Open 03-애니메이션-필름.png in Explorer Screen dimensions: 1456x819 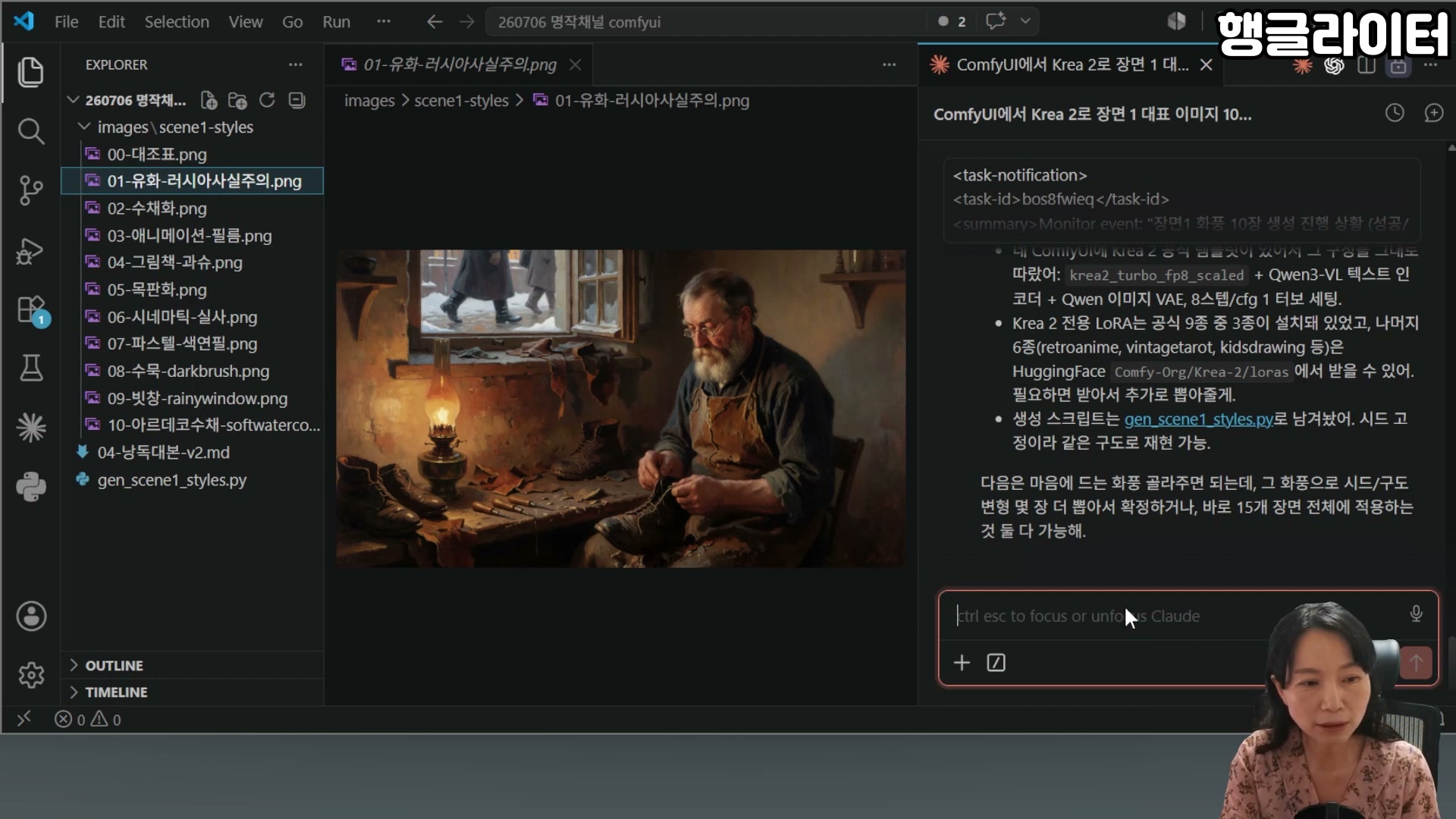coord(192,235)
